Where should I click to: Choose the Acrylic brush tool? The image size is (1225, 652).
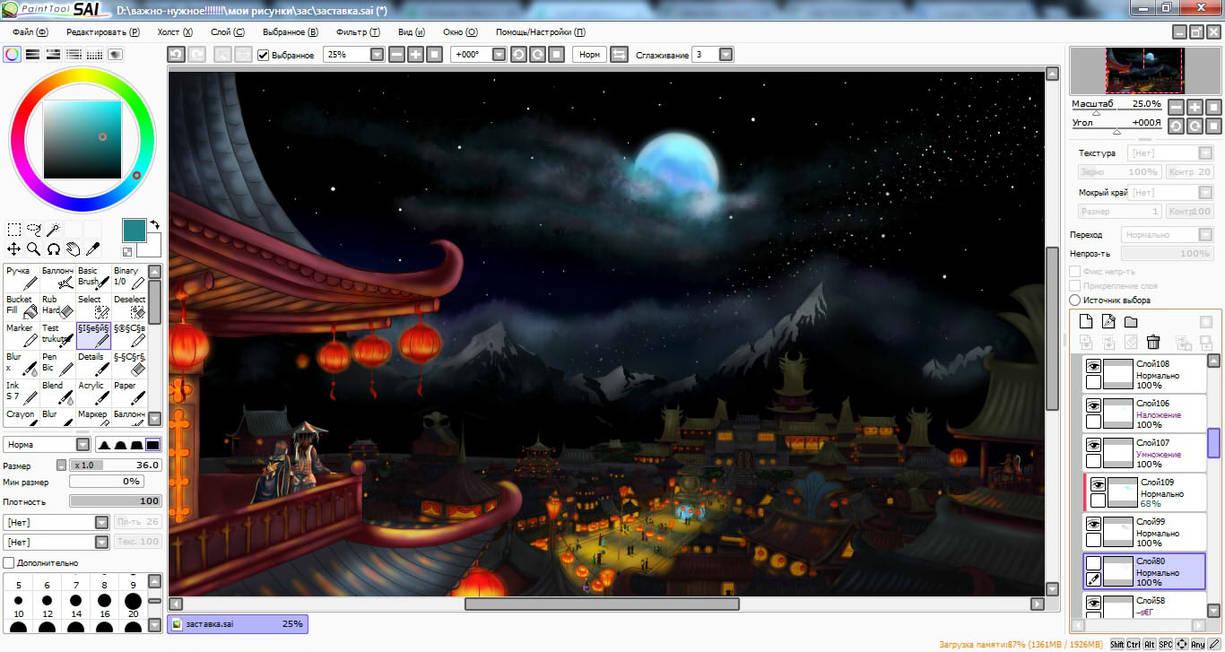[x=93, y=392]
